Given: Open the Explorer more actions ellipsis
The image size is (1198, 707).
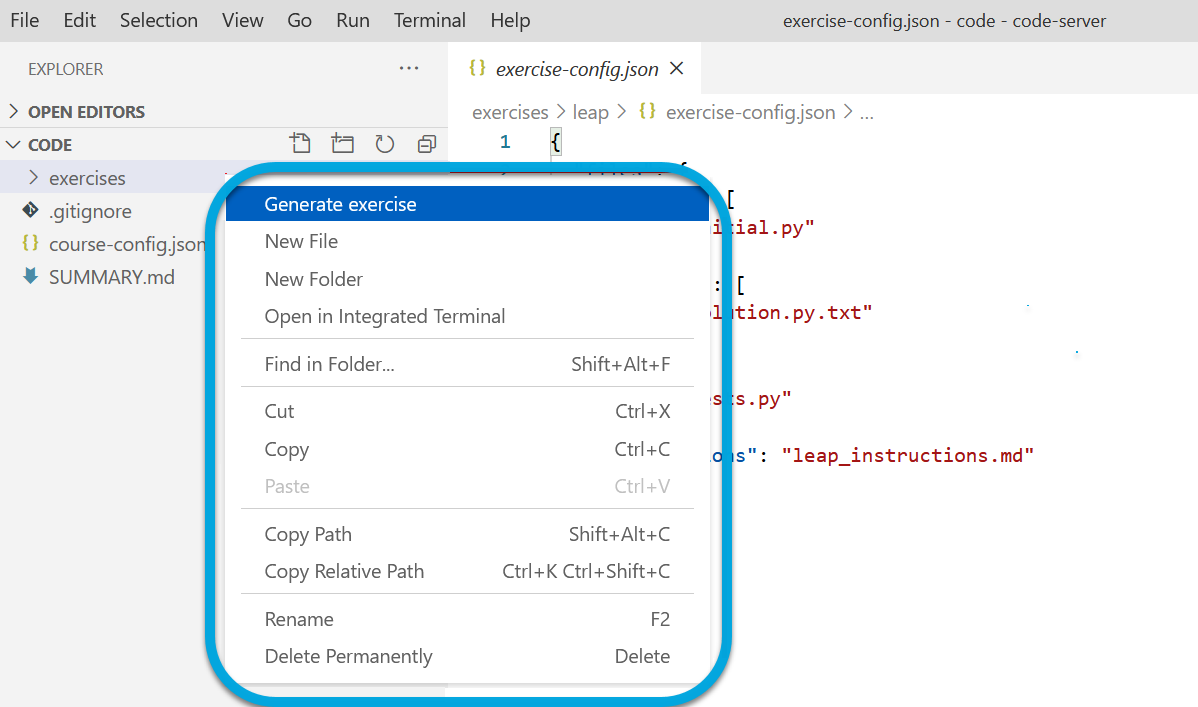Looking at the screenshot, I should tap(409, 69).
